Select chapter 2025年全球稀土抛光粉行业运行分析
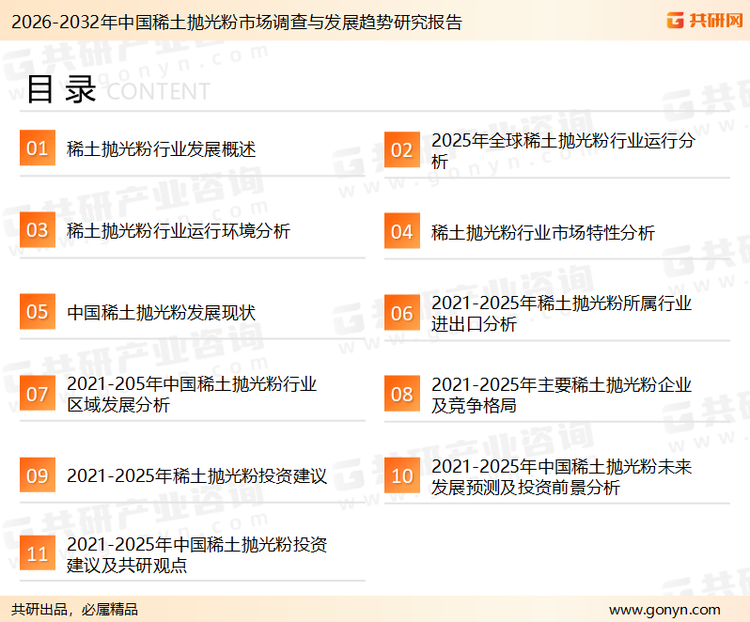750x622 pixels. (x=563, y=150)
